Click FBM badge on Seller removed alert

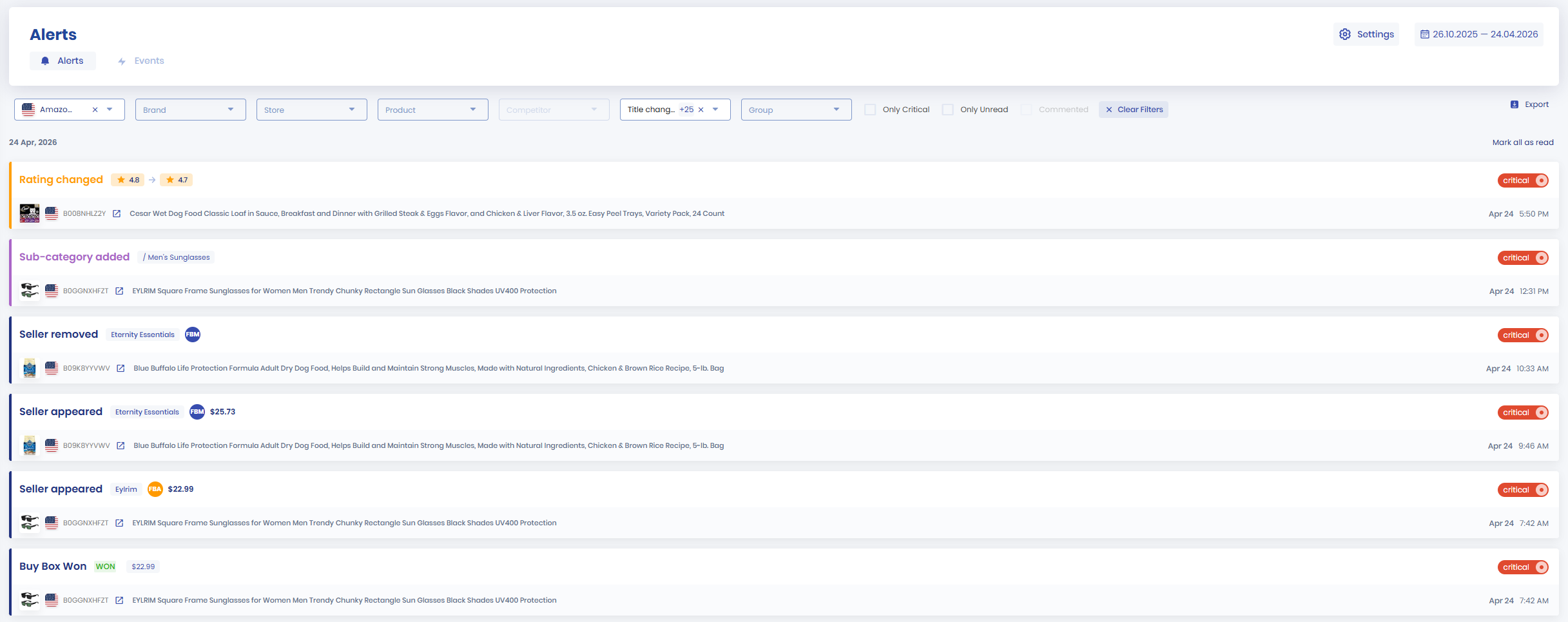[x=193, y=335]
